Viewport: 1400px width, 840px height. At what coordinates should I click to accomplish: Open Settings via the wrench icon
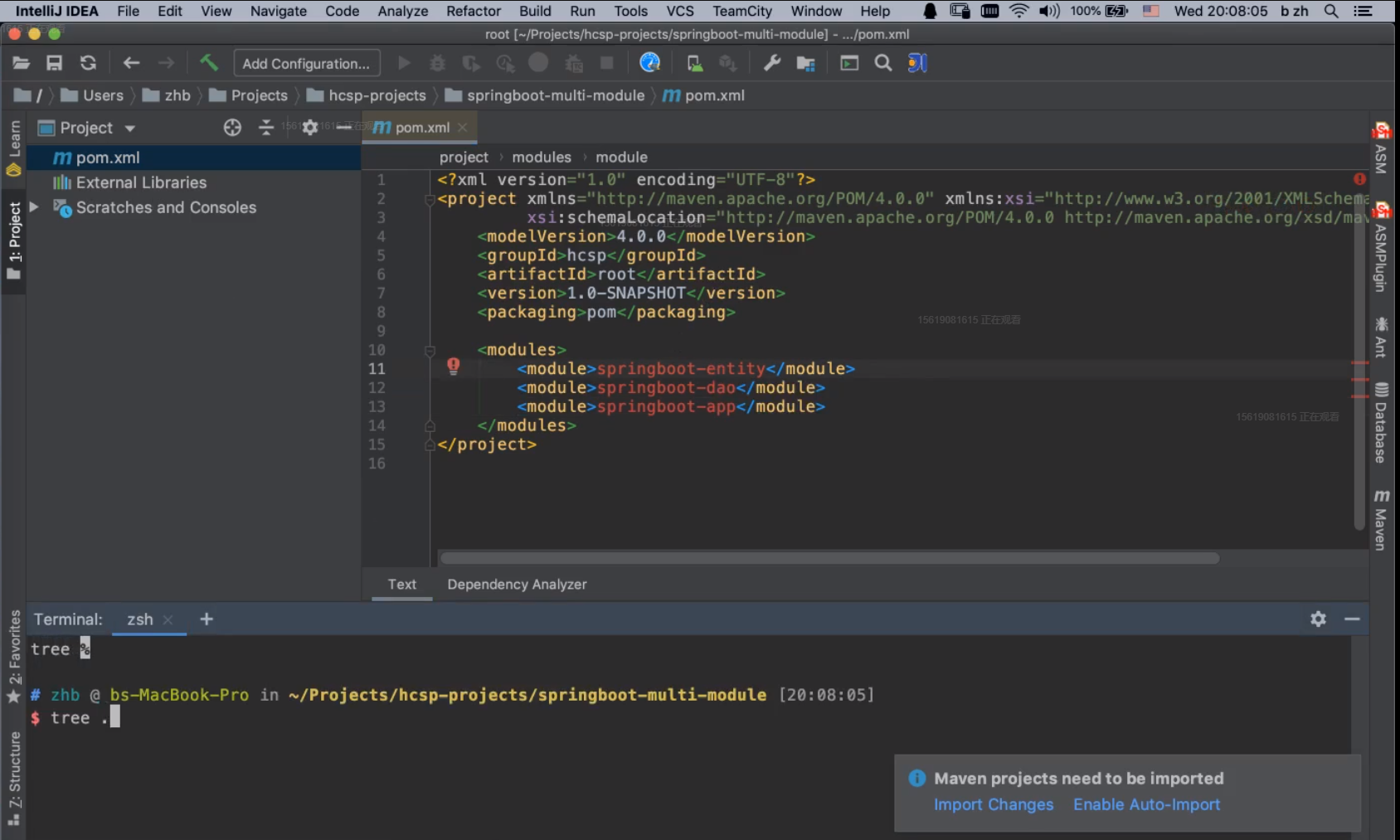click(772, 63)
